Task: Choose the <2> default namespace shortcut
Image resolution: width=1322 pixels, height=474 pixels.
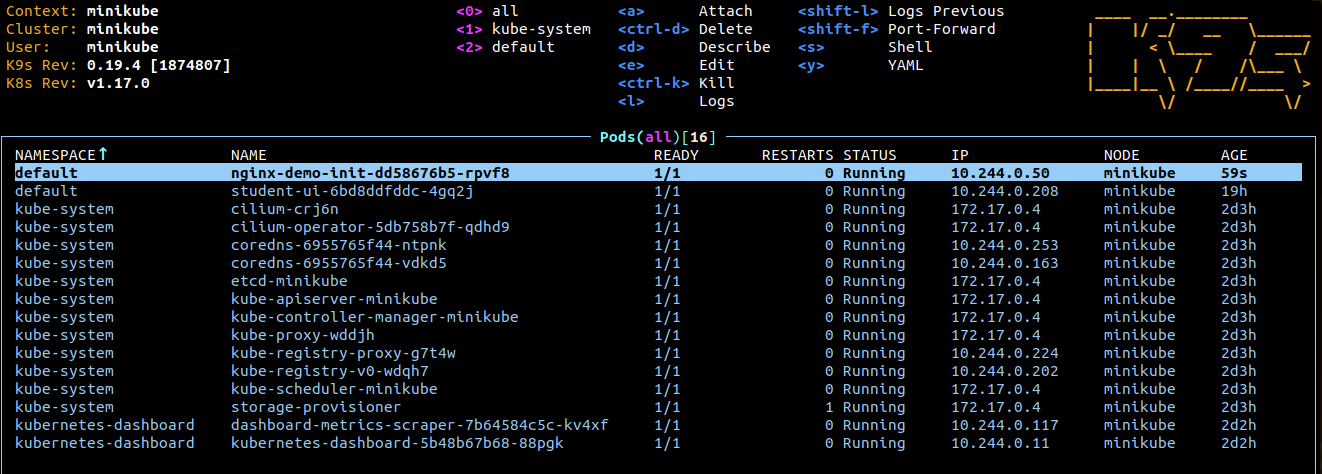Action: [x=505, y=47]
